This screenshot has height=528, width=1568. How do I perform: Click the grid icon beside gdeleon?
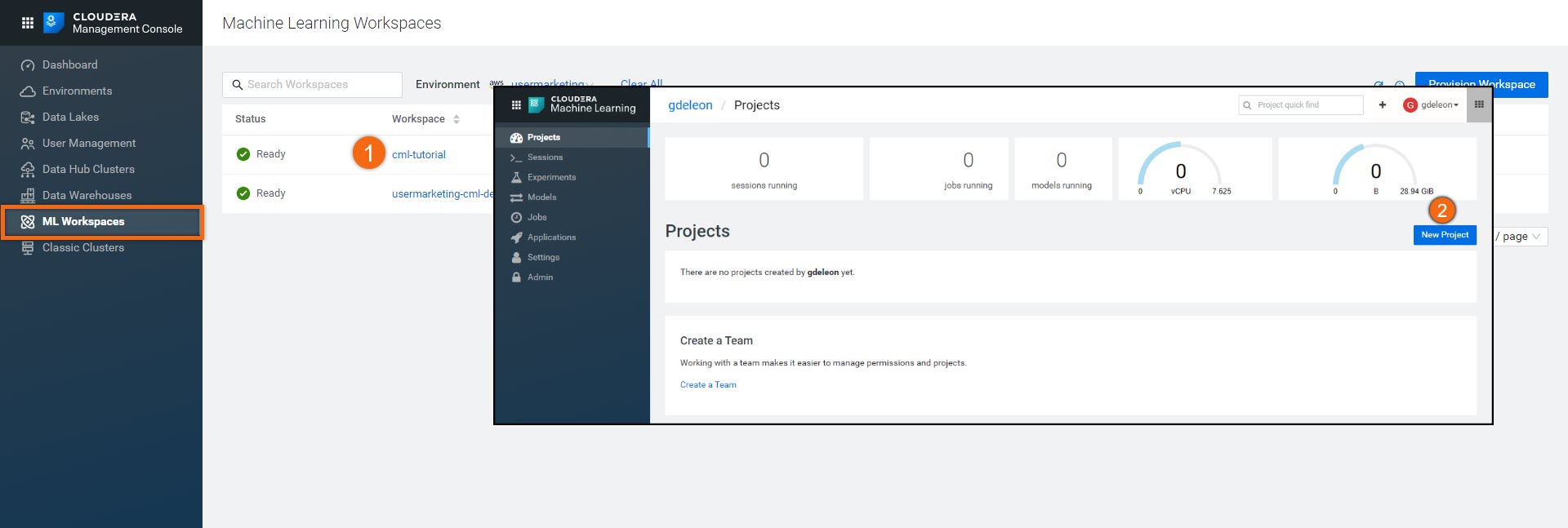[x=1479, y=104]
